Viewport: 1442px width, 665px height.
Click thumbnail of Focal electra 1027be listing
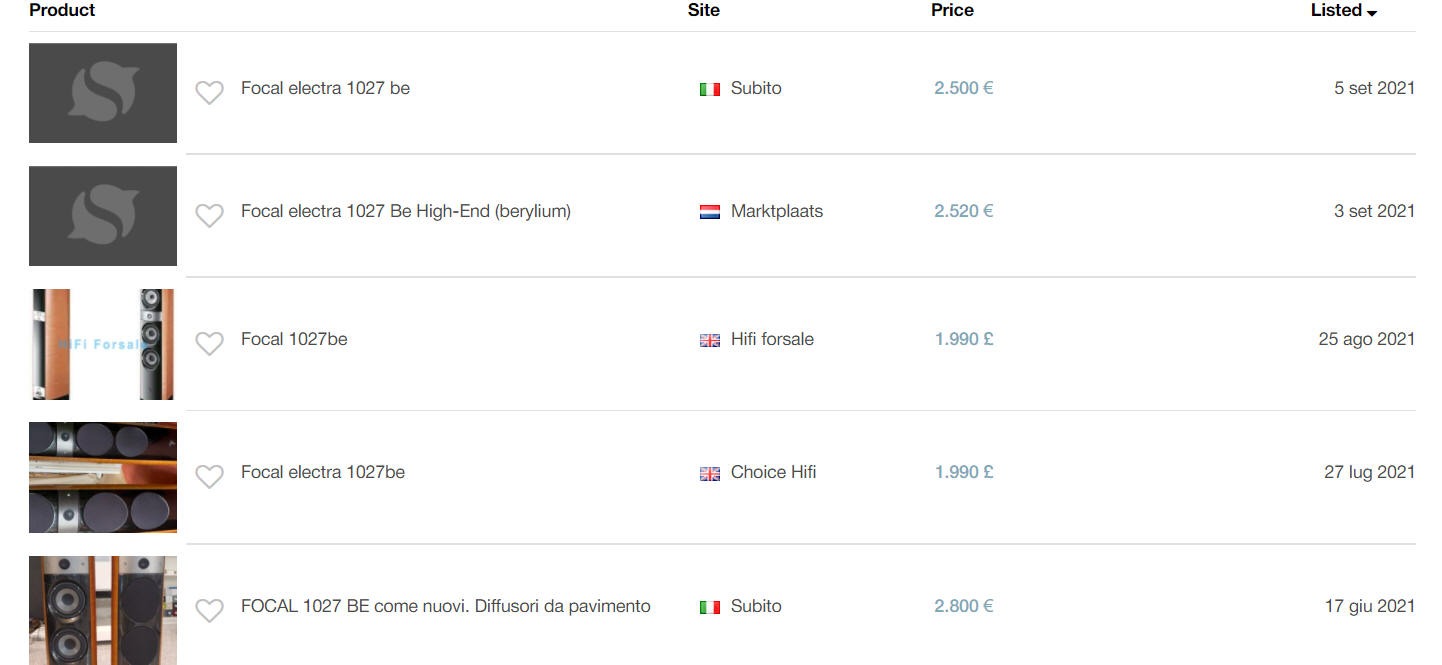pyautogui.click(x=103, y=477)
